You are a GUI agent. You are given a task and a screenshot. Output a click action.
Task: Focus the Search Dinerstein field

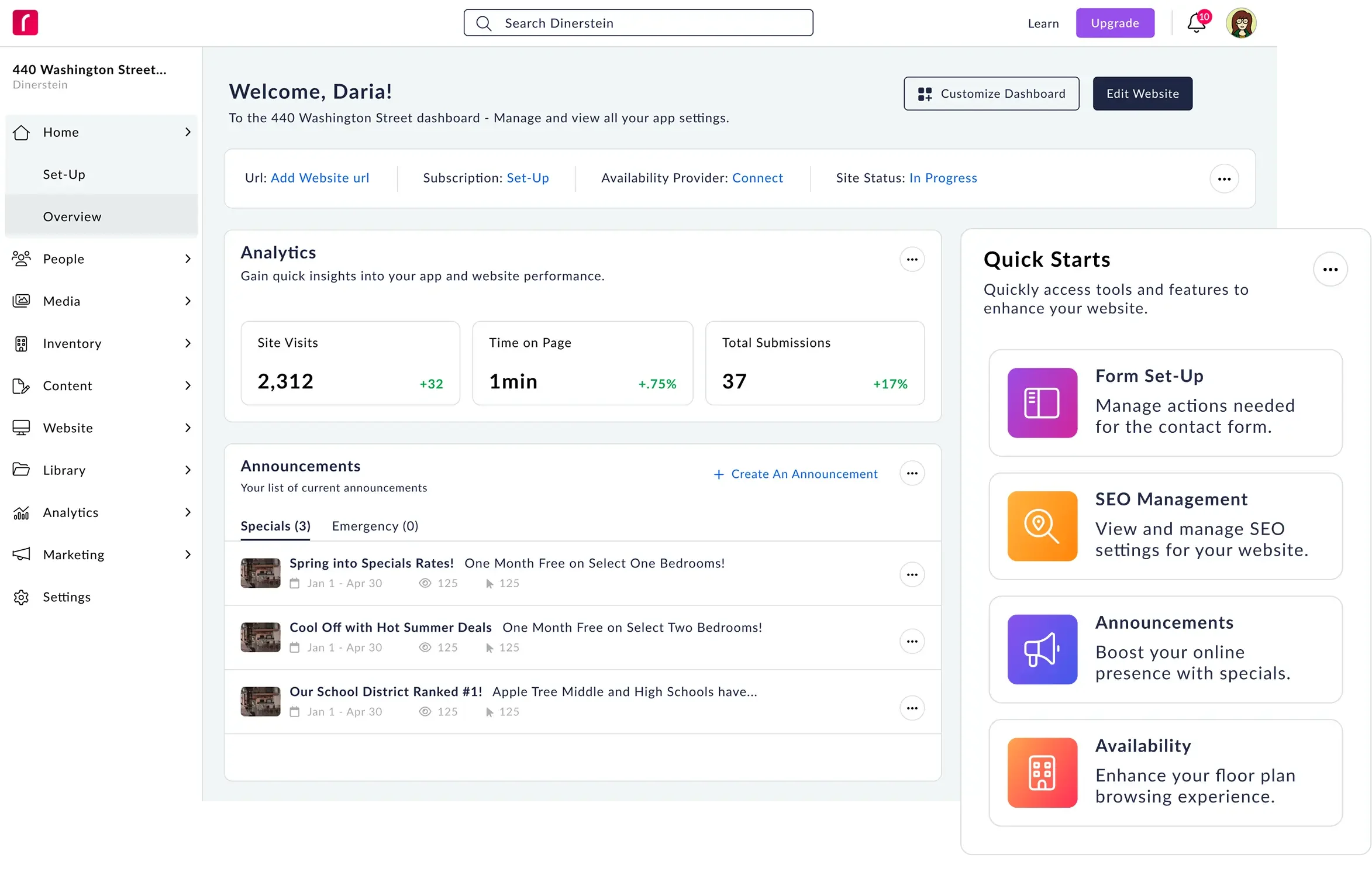(638, 23)
